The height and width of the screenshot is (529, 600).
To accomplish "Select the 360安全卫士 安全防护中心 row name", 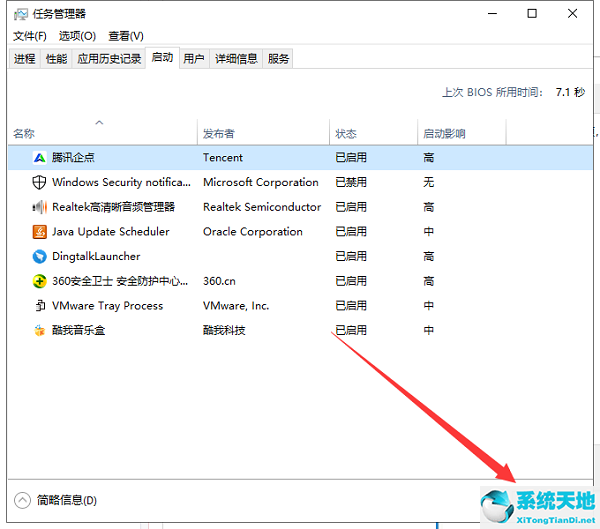I will (120, 281).
